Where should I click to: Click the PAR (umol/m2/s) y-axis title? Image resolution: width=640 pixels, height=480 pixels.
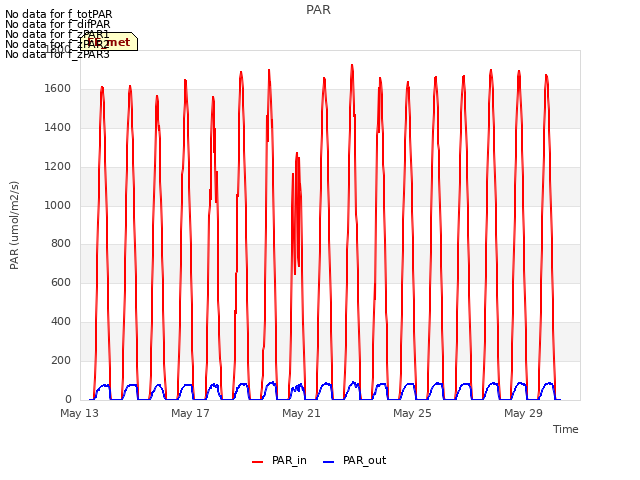click(x=14, y=225)
